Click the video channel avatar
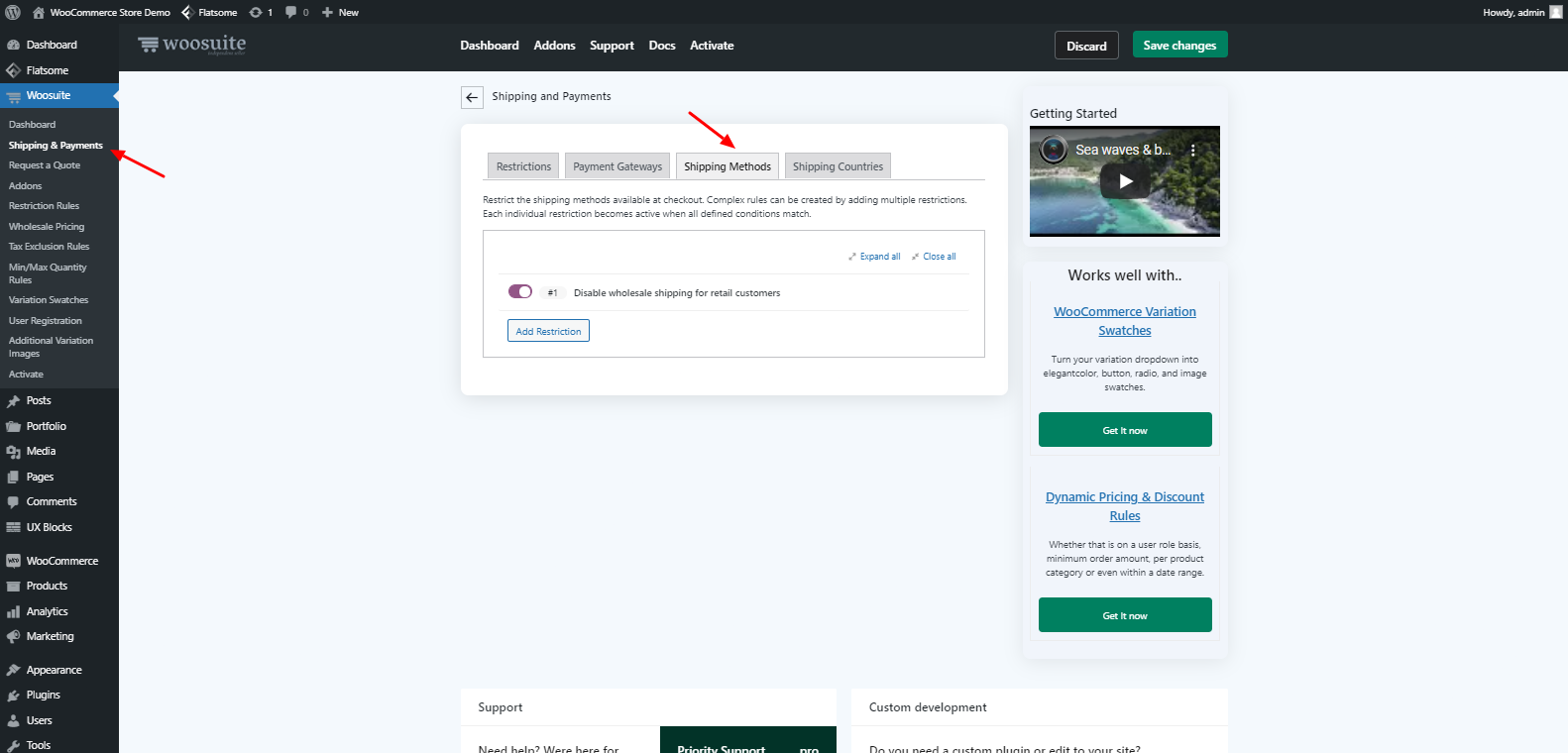The width and height of the screenshot is (1568, 753). (x=1054, y=150)
